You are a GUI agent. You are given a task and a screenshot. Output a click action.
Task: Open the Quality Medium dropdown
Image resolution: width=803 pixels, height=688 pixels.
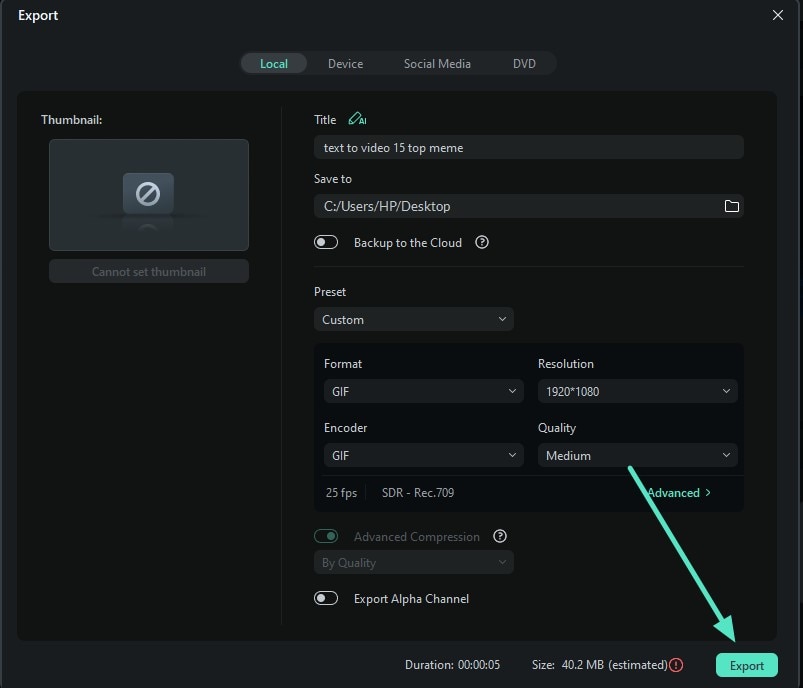tap(637, 455)
